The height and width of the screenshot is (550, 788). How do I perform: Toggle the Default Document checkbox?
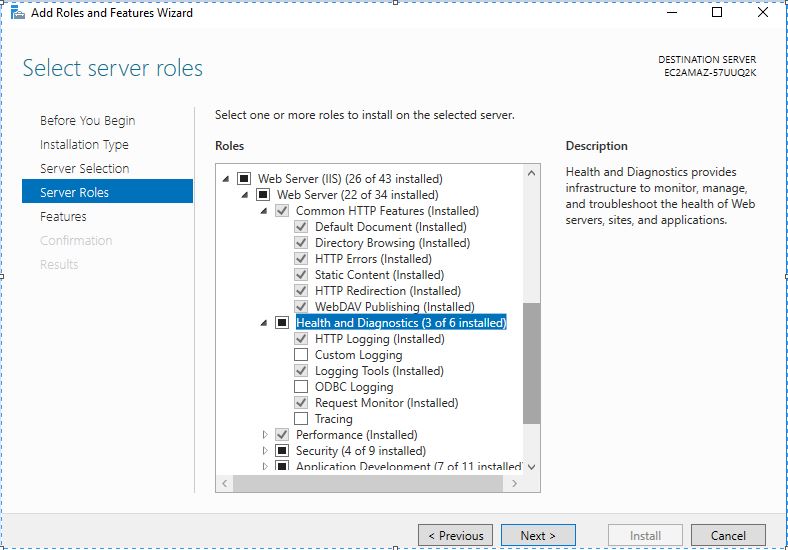click(301, 227)
